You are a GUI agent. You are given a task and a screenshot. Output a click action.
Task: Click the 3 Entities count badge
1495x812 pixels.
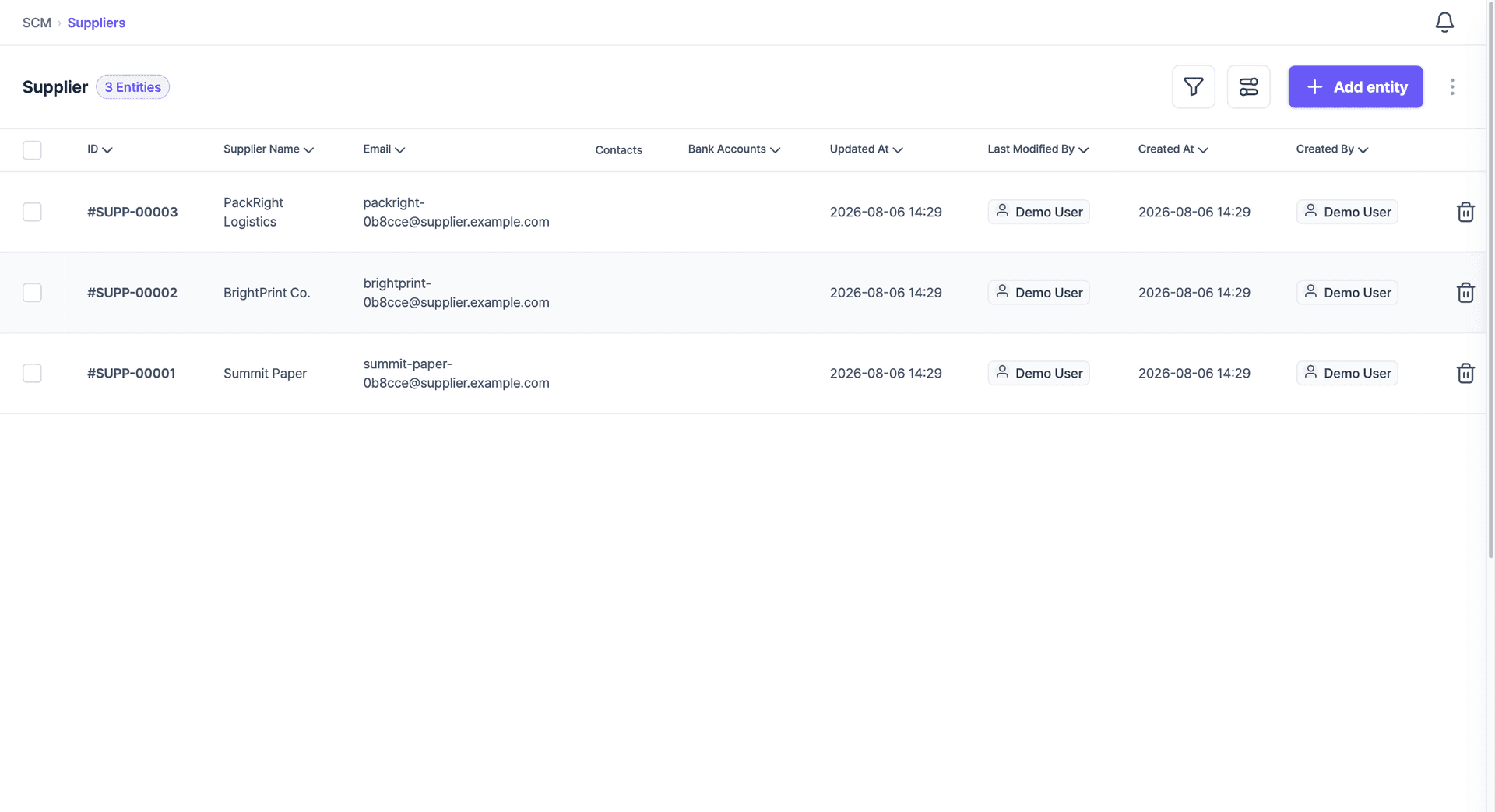click(x=132, y=87)
